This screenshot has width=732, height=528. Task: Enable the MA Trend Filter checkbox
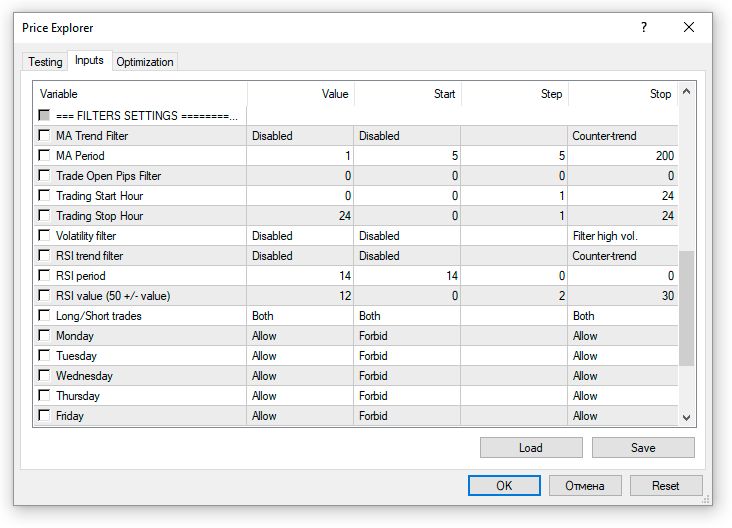pyautogui.click(x=44, y=136)
